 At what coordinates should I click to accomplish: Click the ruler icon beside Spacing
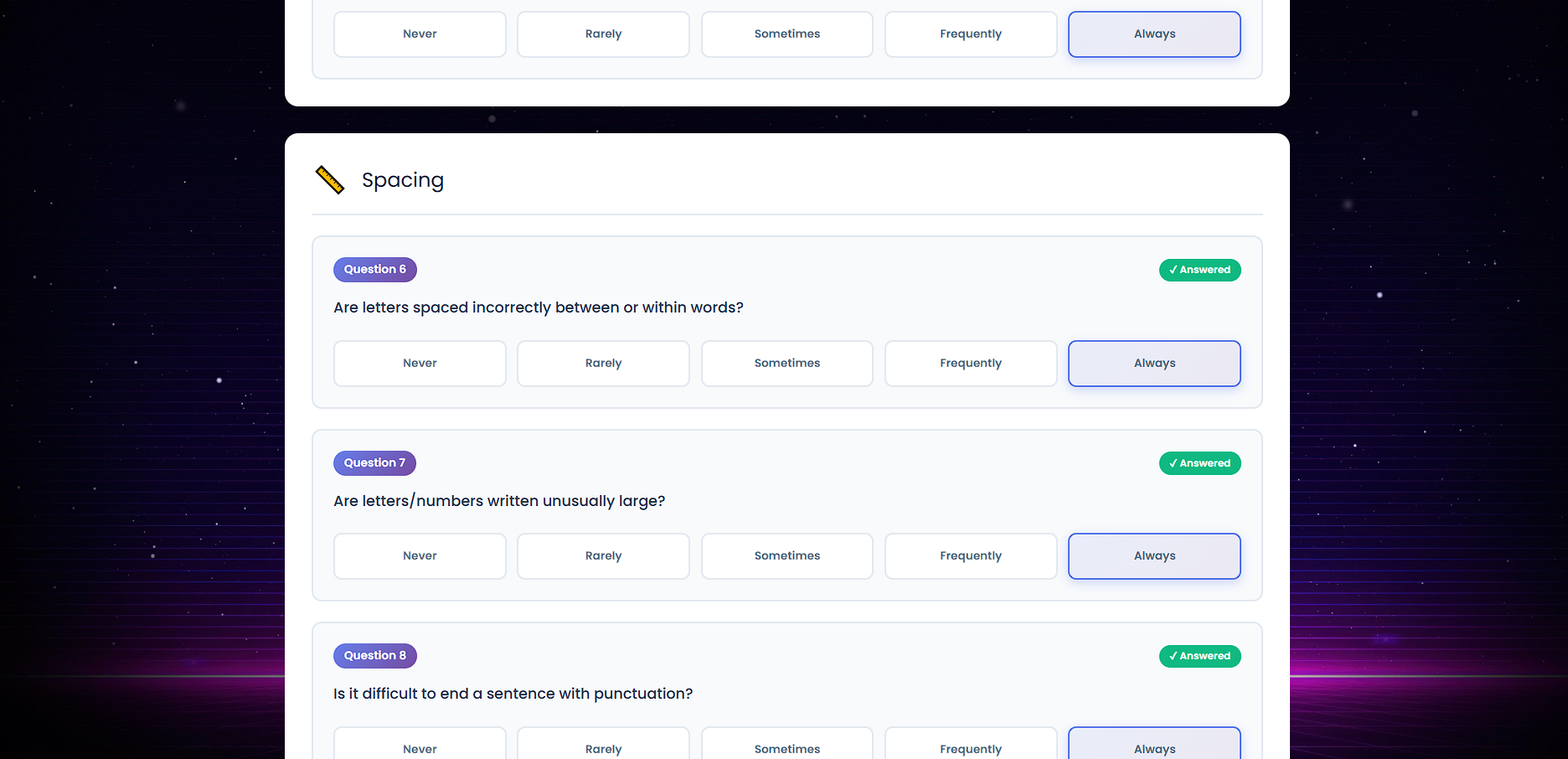pos(329,180)
